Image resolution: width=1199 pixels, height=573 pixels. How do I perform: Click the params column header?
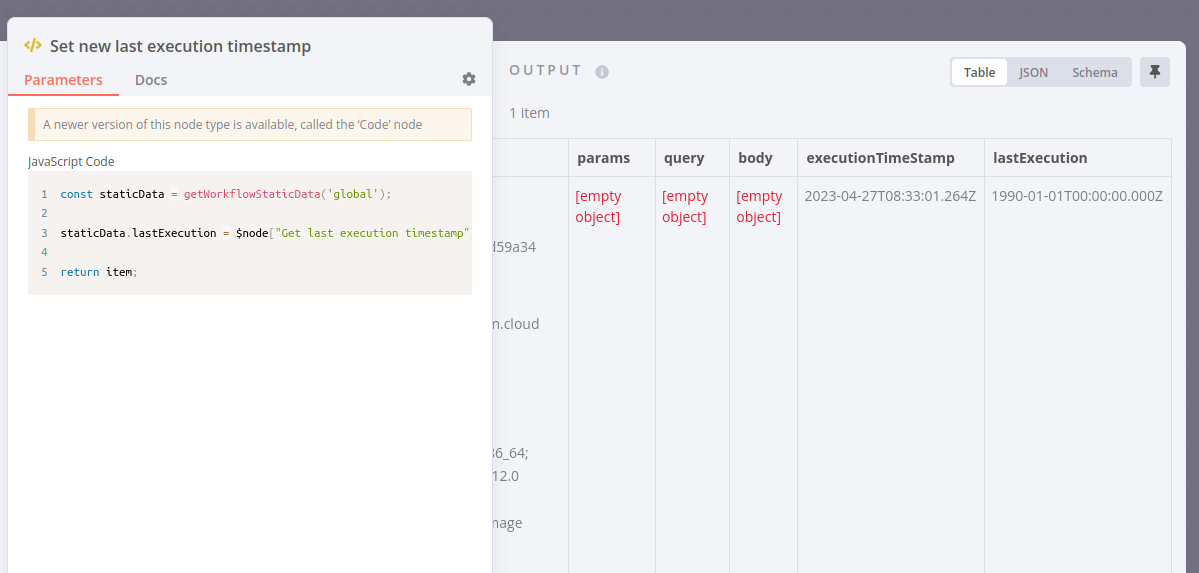[603, 158]
